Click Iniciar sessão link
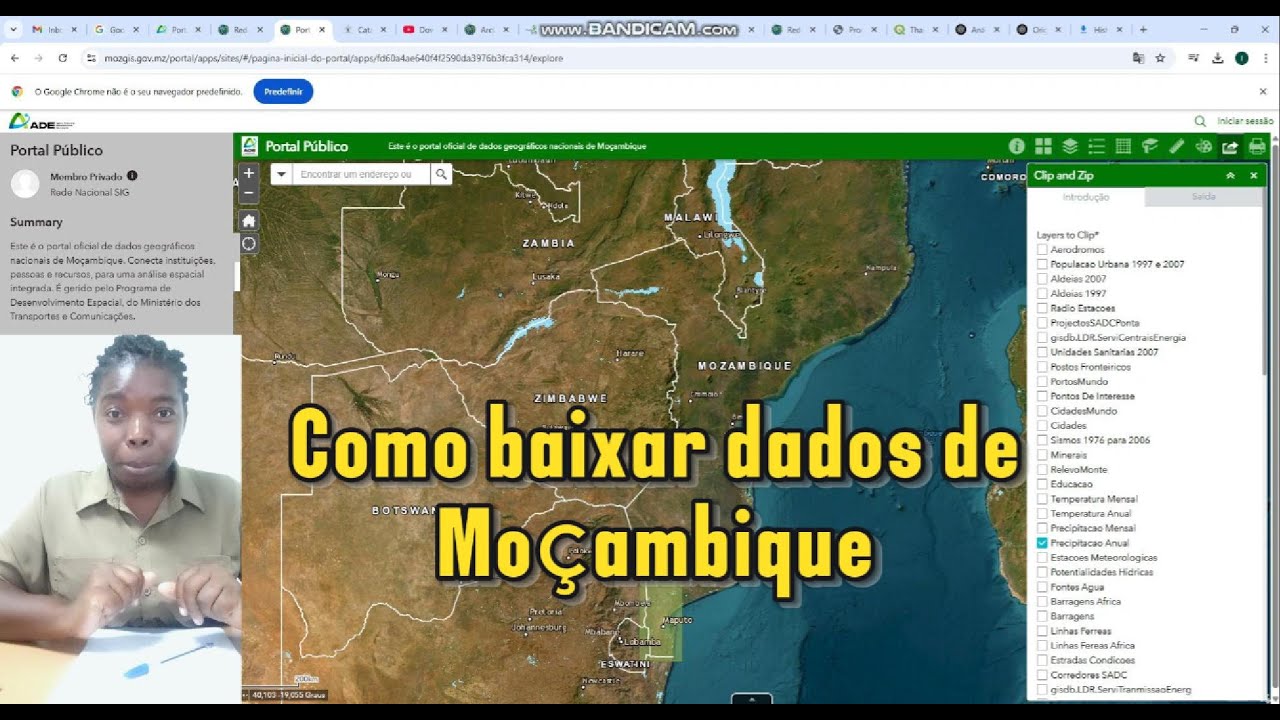 point(1245,121)
